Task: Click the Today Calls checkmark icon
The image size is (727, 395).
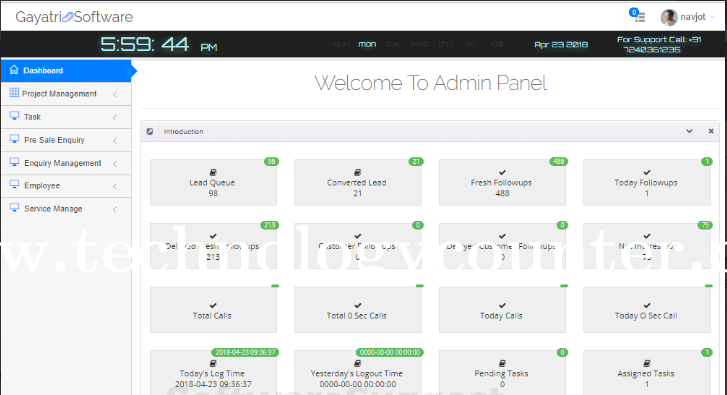Action: pyautogui.click(x=502, y=306)
